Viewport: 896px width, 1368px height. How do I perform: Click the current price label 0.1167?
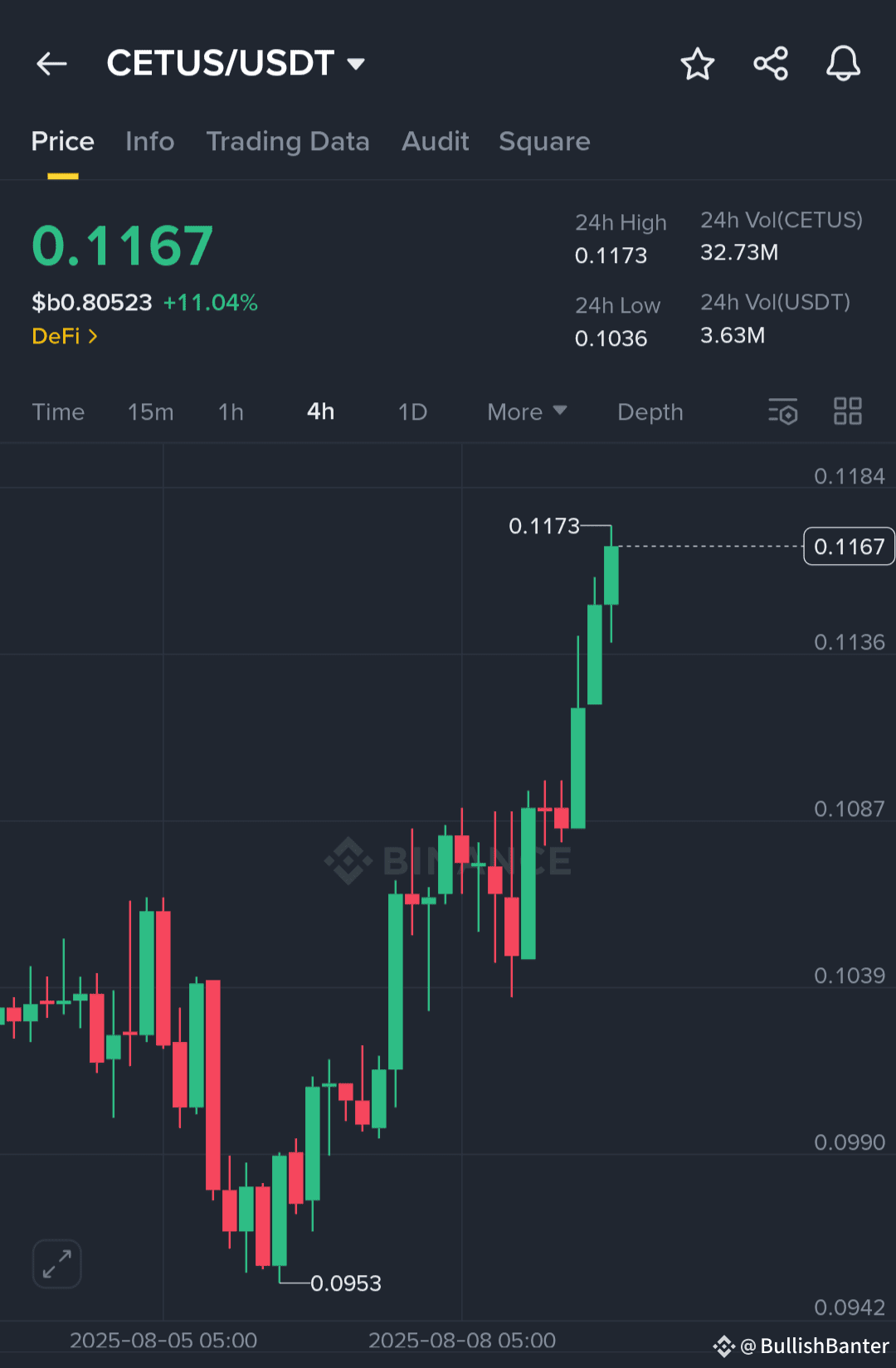pos(848,546)
